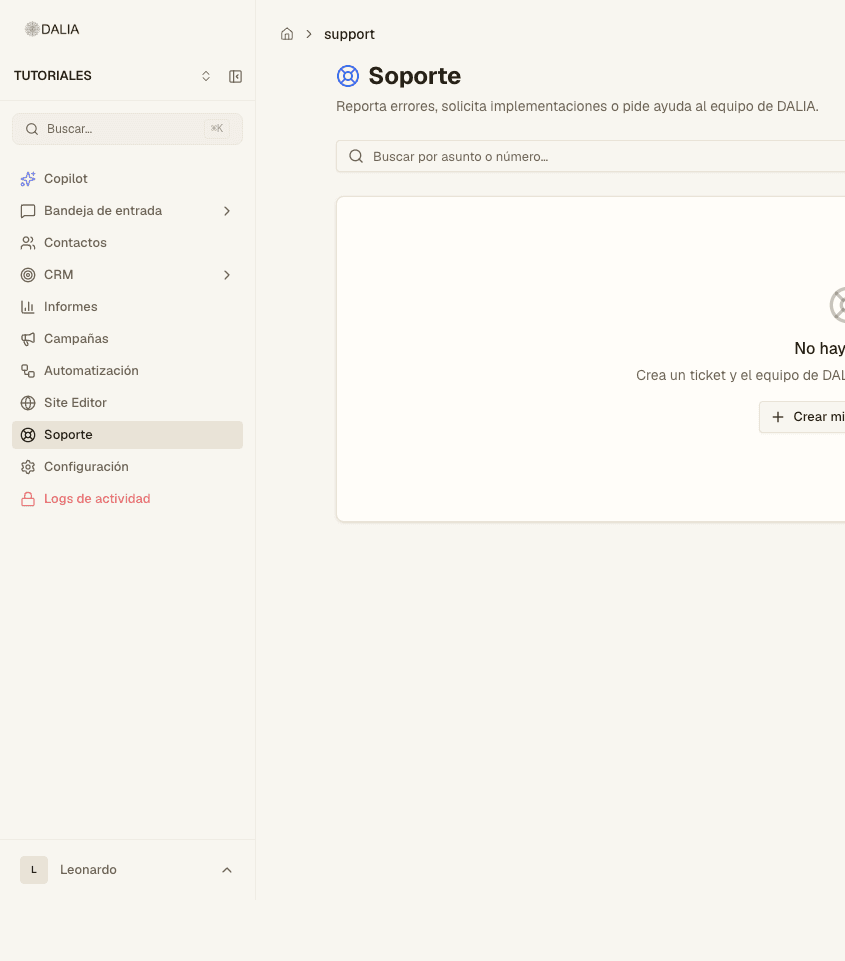Click the TUTORIALES workspace name
The image size is (845, 961).
tap(53, 75)
